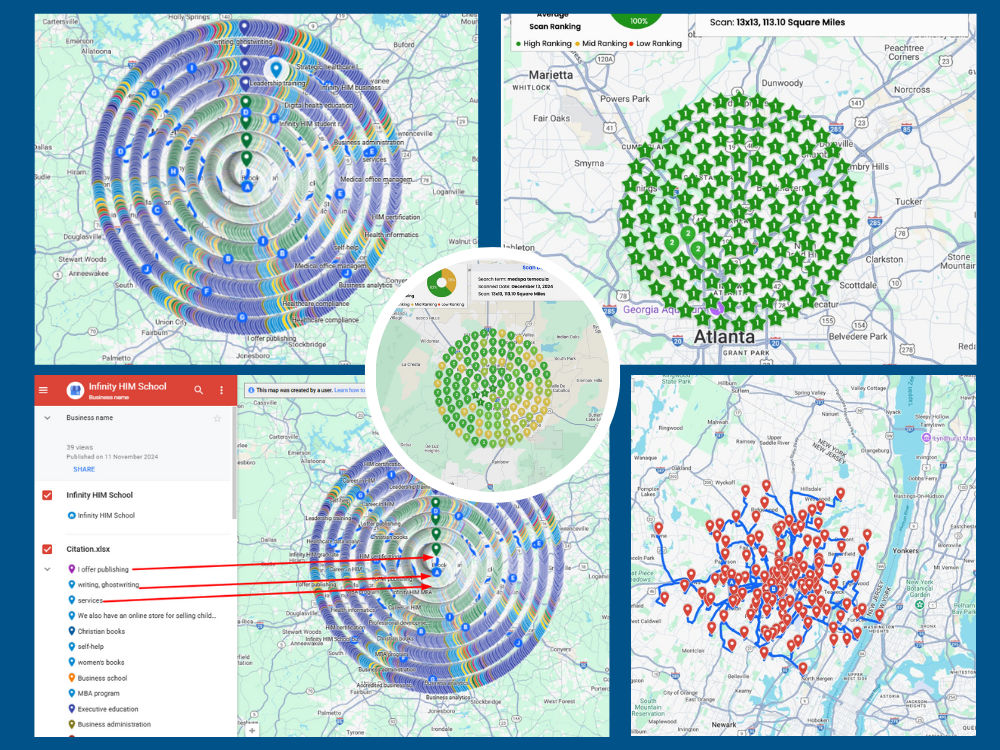The image size is (1000, 750).
Task: Click the dark blue pin beside 'Christian books'
Action: click(71, 631)
